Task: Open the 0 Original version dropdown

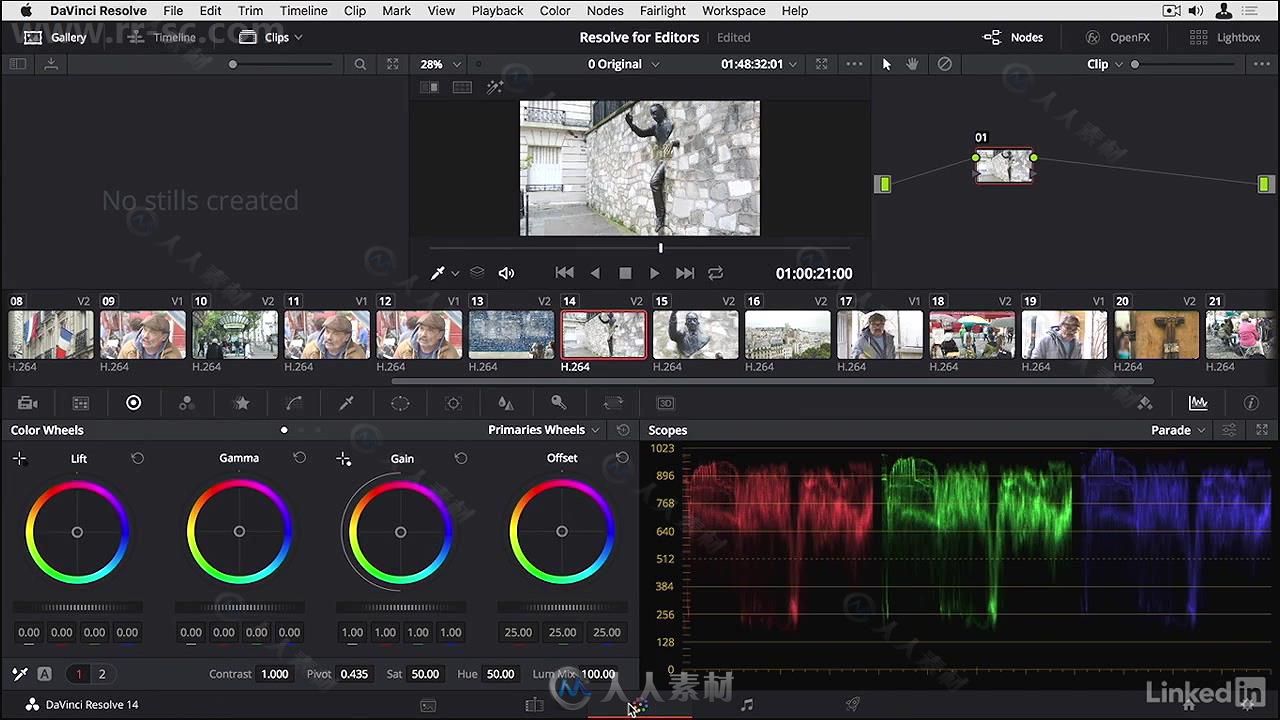Action: [623, 64]
